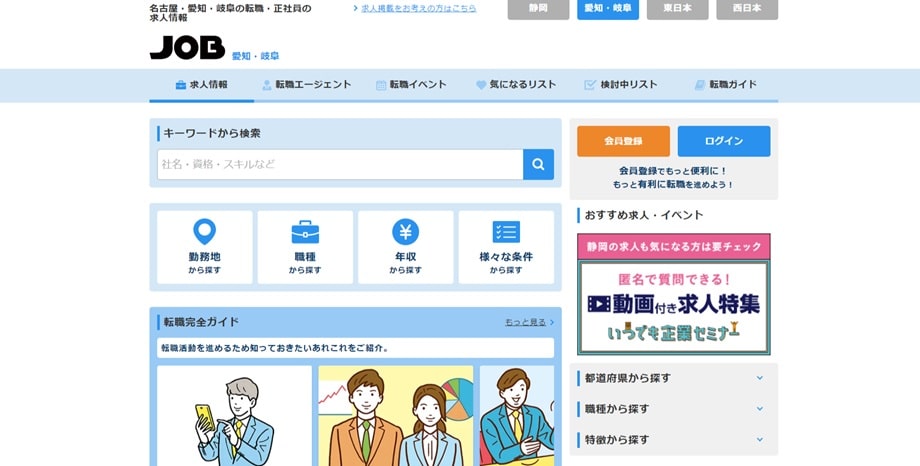Screen dimensions: 920x466
Task: Click the calendar icon beside 転職イベント
Action: pos(381,85)
